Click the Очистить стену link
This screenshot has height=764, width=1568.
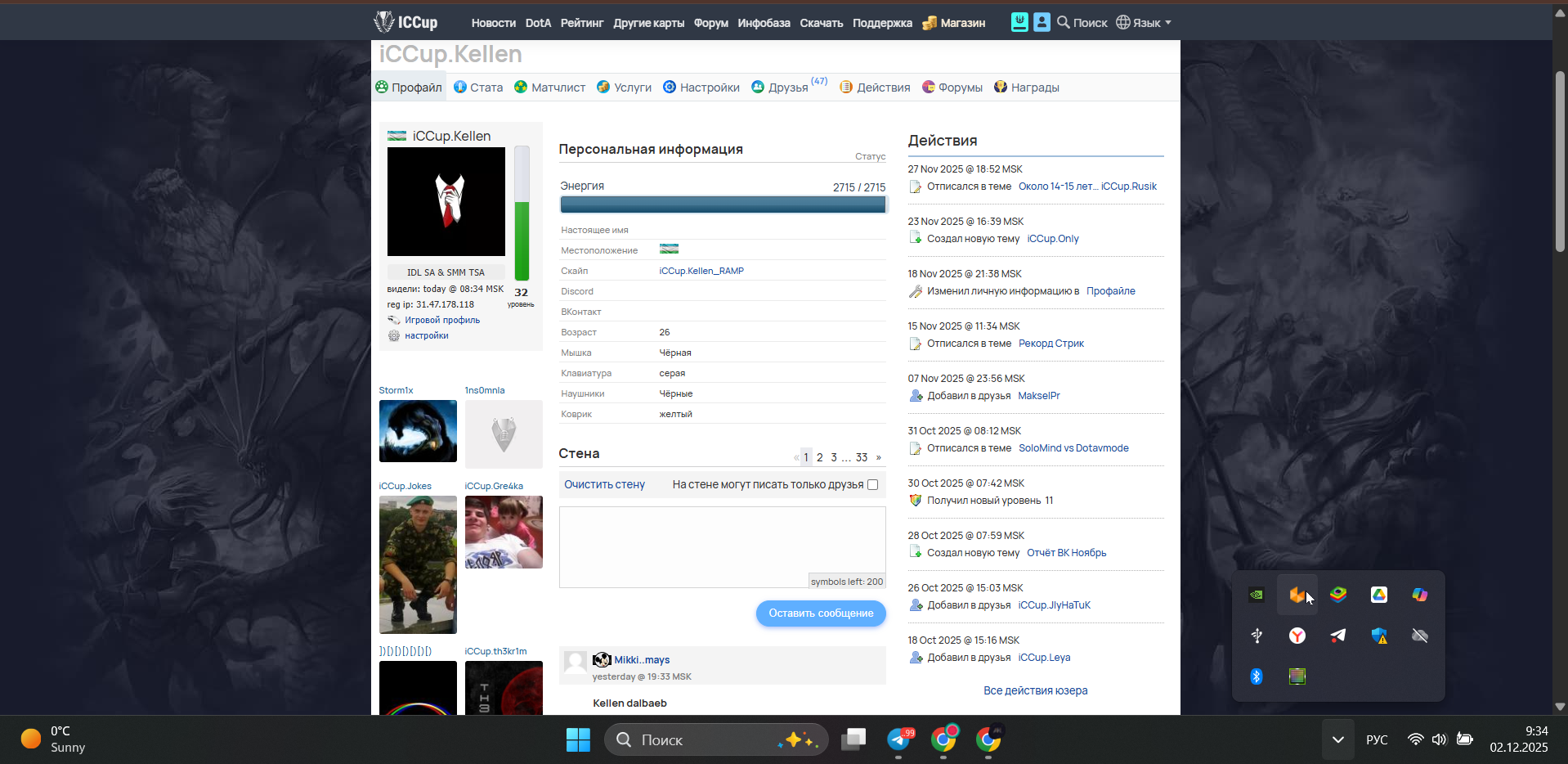point(604,485)
